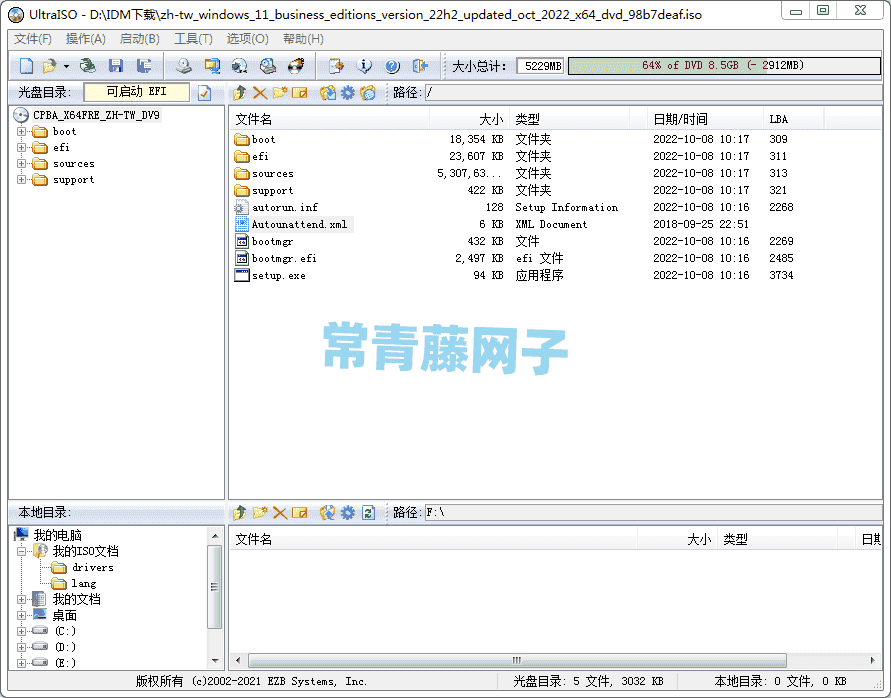Click the boot info icon beside 可启动 EFI
891x698 pixels.
tap(205, 93)
